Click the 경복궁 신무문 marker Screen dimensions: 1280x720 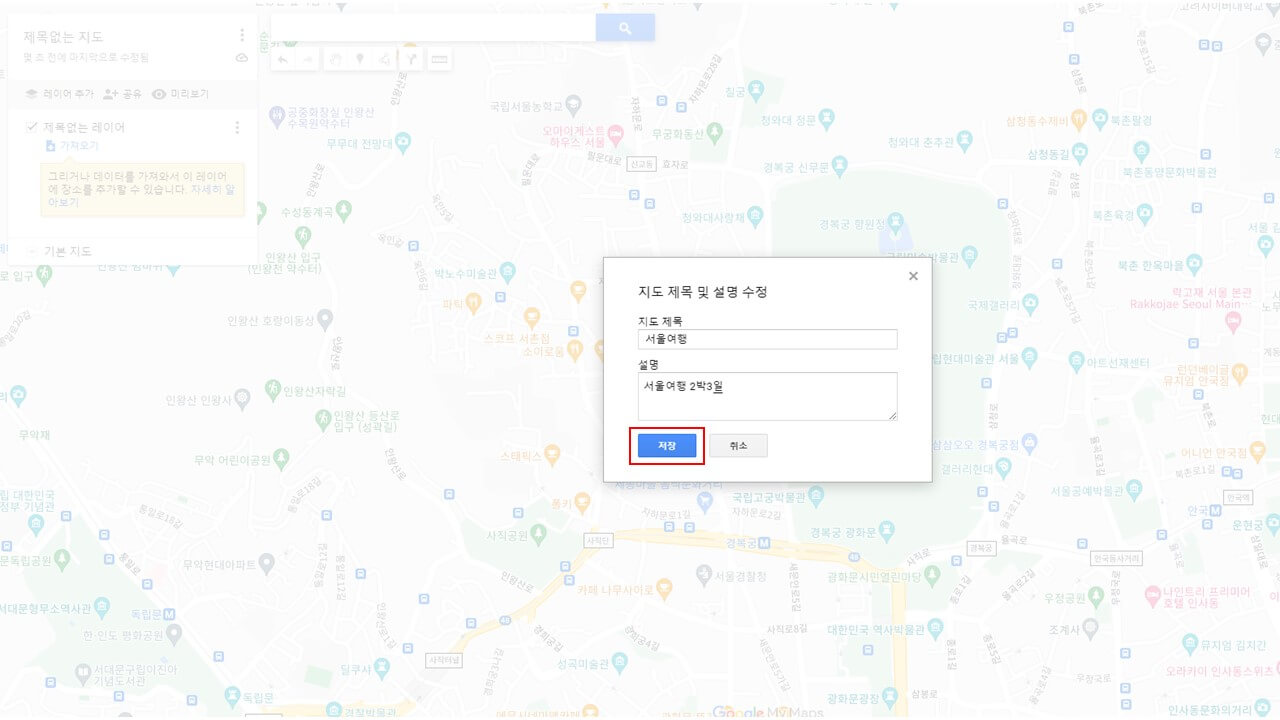[x=841, y=164]
